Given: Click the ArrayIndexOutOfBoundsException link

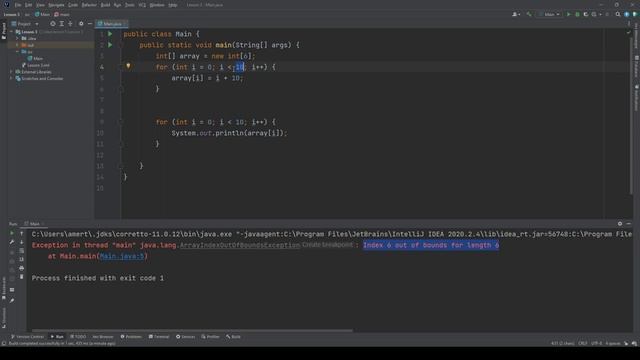Looking at the screenshot, I should coord(240,245).
